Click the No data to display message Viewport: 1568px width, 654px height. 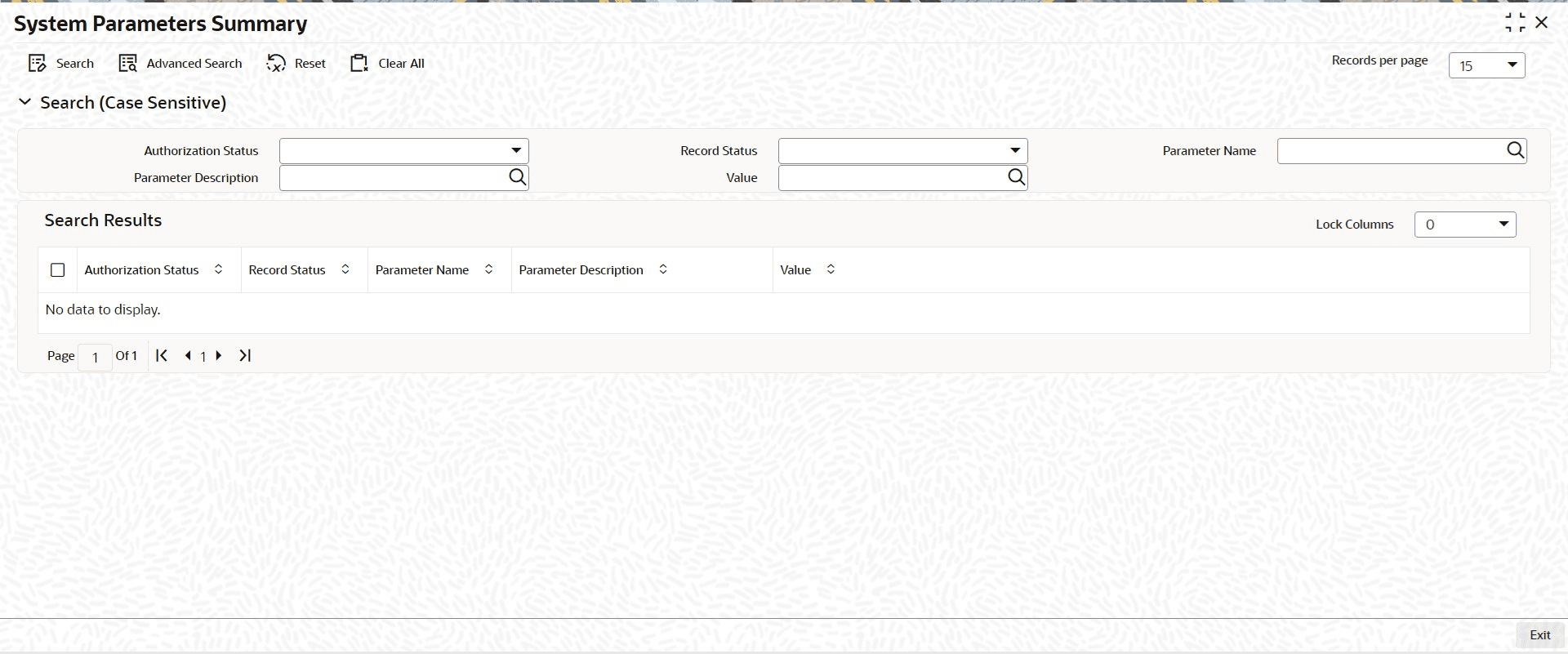(103, 309)
